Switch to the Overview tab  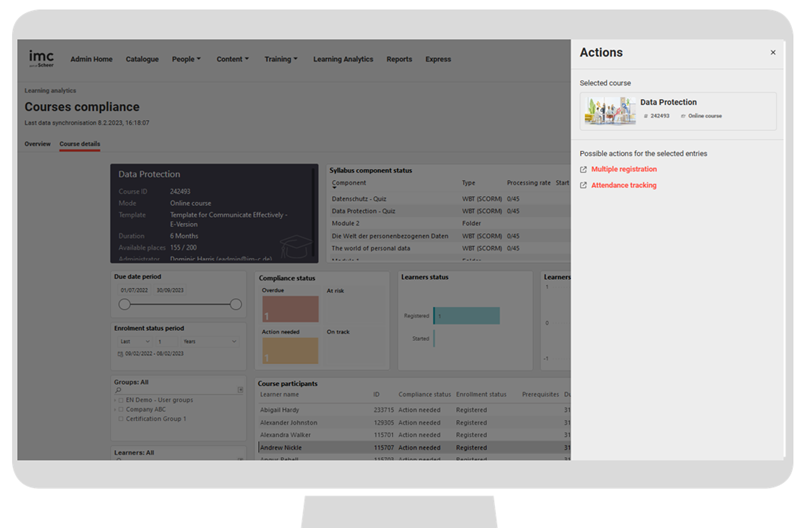(37, 144)
